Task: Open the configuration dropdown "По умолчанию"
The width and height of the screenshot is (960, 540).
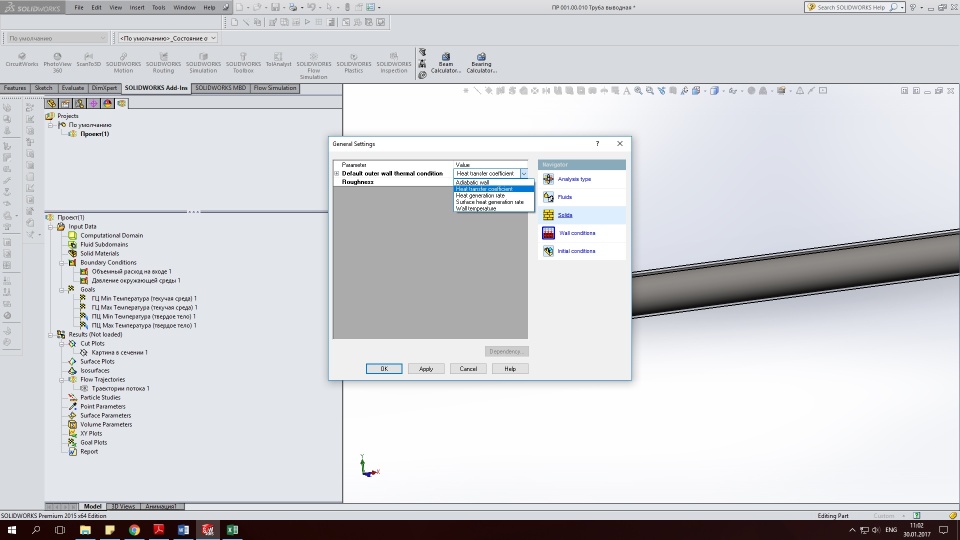Action: [56, 38]
